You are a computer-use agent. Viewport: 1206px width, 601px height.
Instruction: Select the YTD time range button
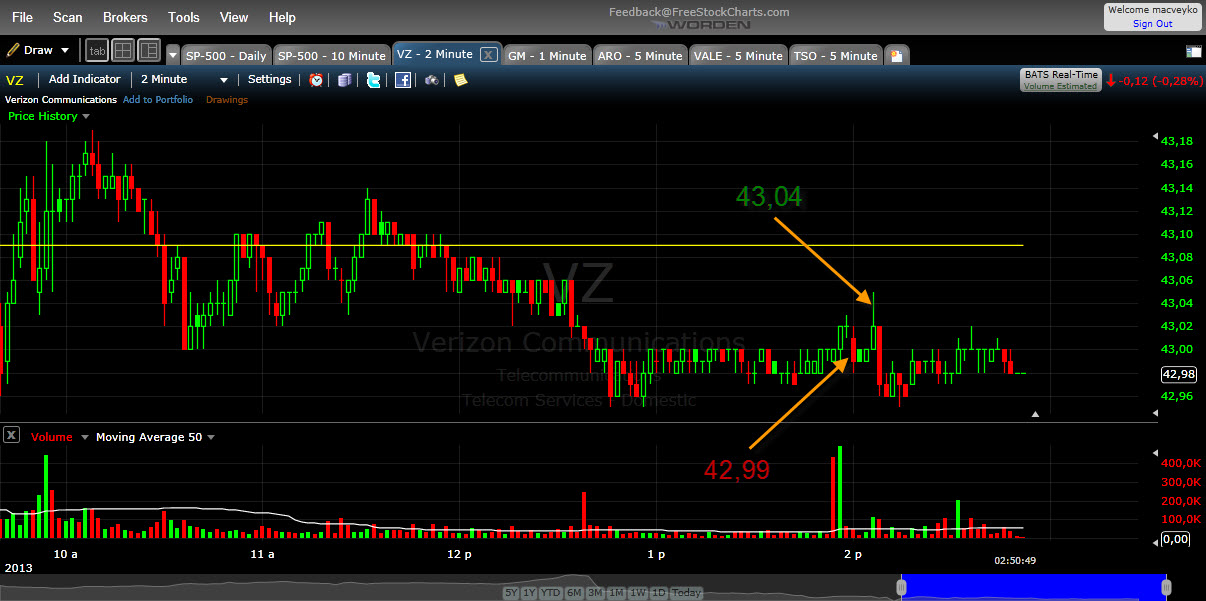[x=552, y=593]
